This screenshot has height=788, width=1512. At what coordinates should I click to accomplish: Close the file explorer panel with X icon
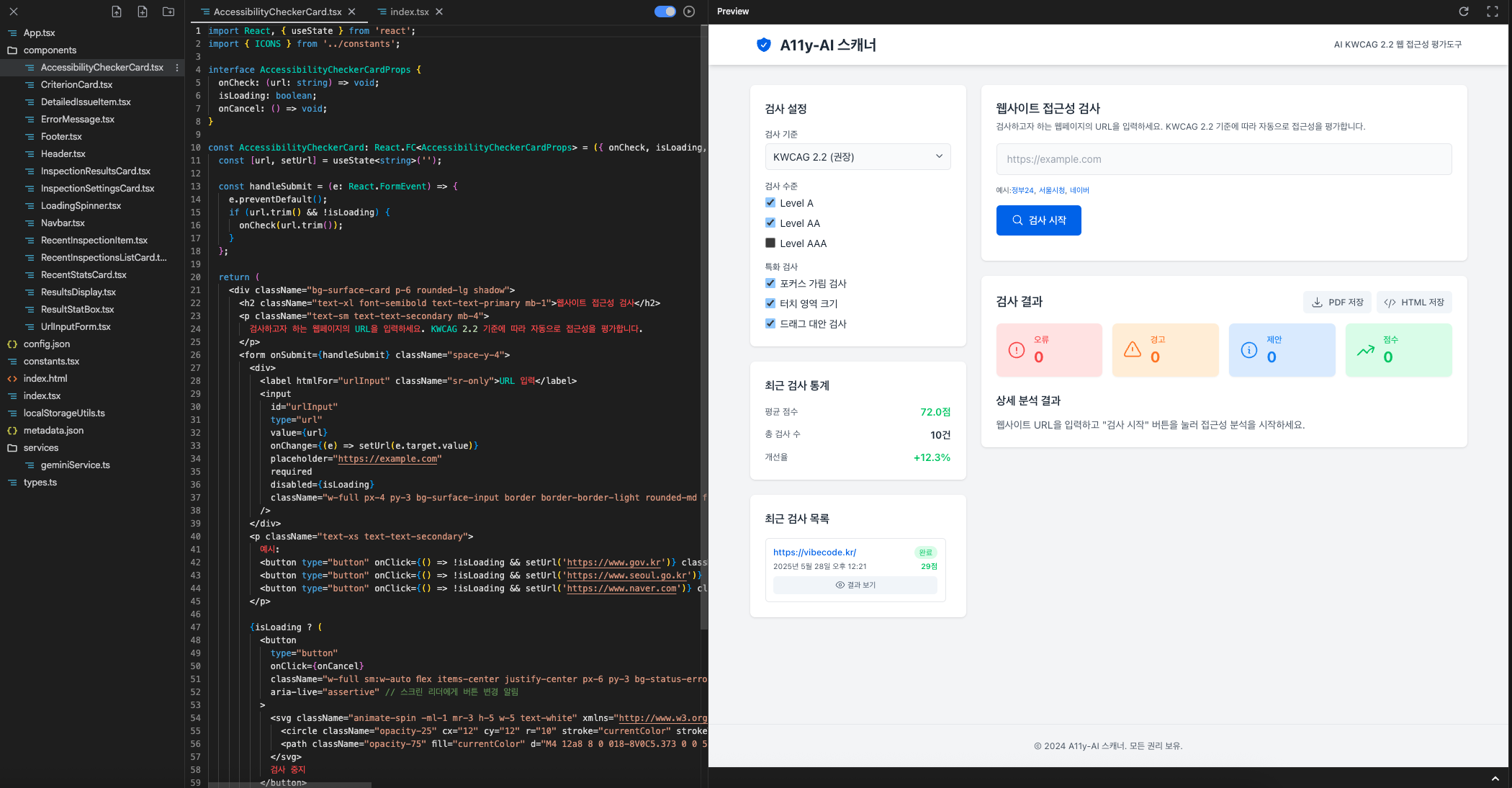point(14,12)
